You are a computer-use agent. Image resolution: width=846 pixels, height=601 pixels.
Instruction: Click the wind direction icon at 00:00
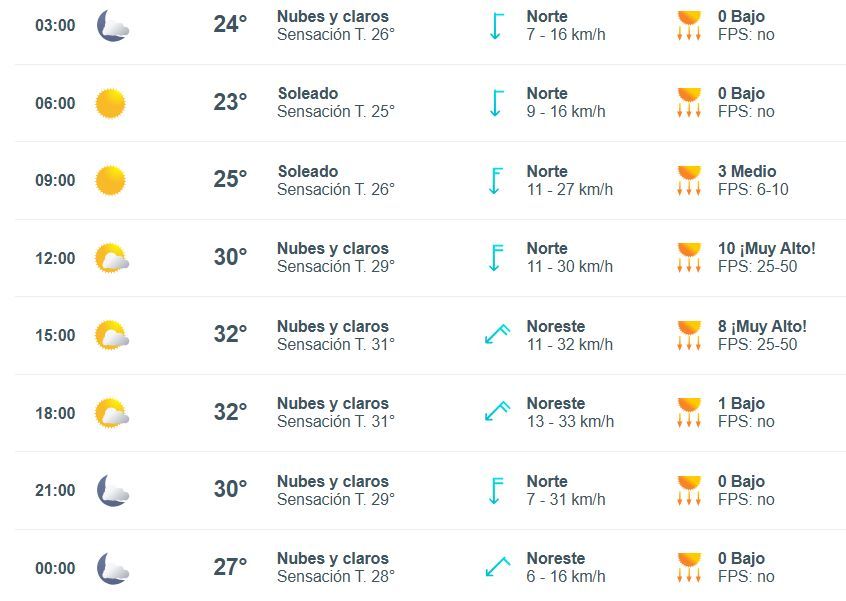pos(497,567)
